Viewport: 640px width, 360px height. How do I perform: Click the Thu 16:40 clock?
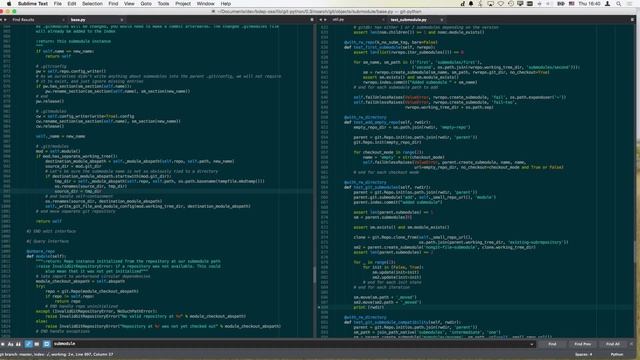click(589, 3)
